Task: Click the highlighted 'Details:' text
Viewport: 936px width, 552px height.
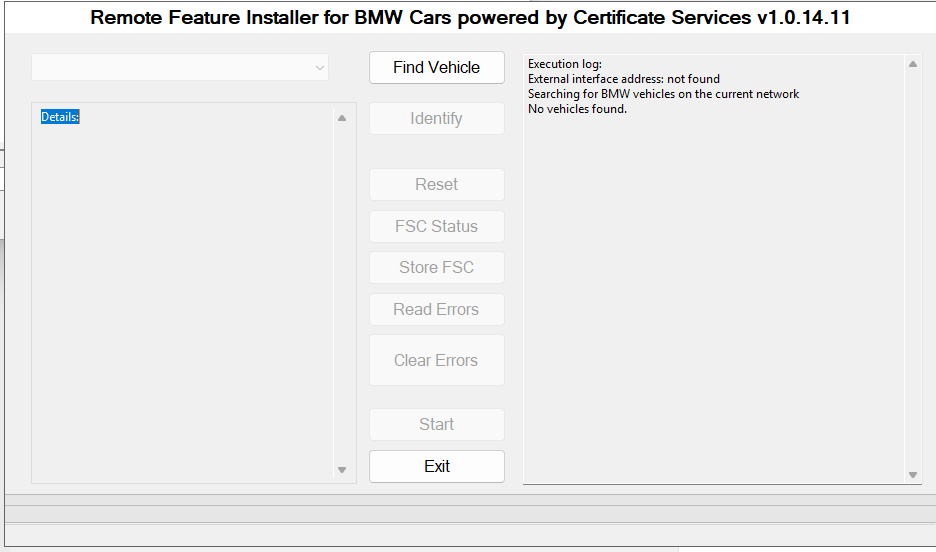Action: pyautogui.click(x=60, y=117)
